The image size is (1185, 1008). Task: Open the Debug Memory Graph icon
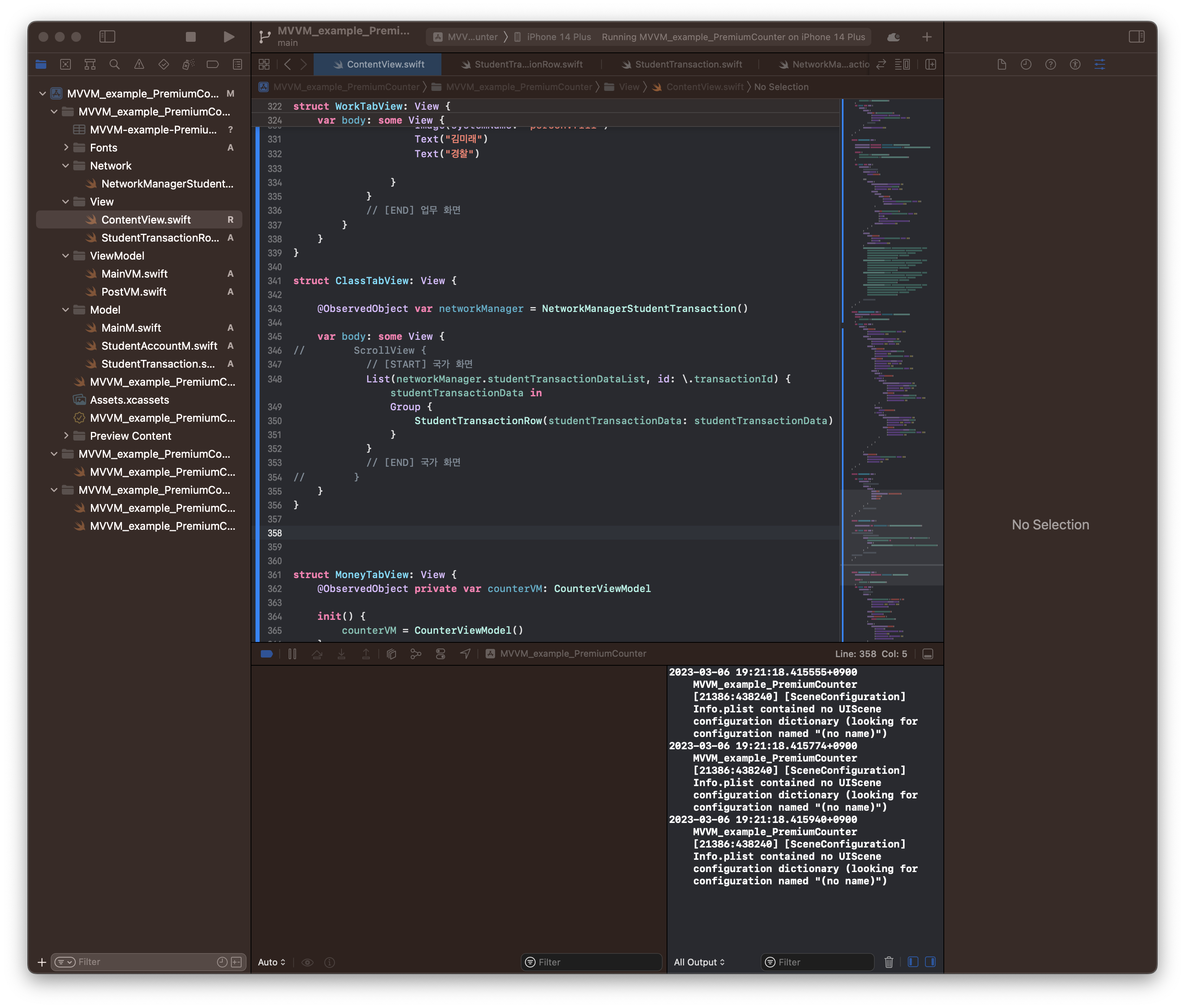(416, 654)
